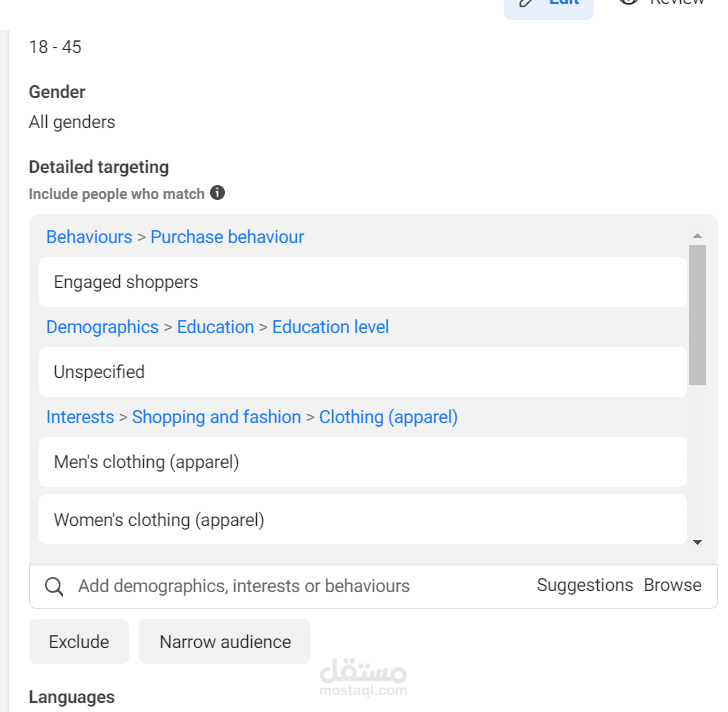Open Suggestions for detailed targeting

pos(585,585)
